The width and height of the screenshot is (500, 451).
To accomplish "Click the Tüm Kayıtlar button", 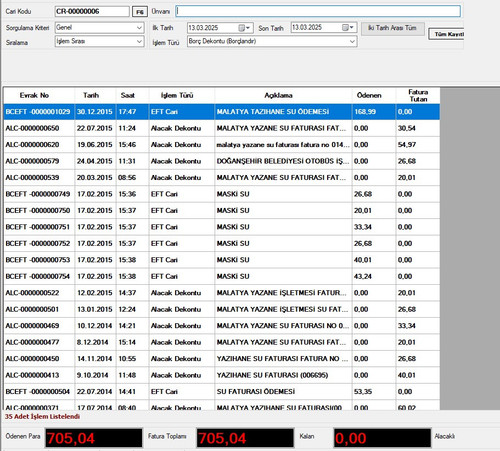I will (x=447, y=34).
